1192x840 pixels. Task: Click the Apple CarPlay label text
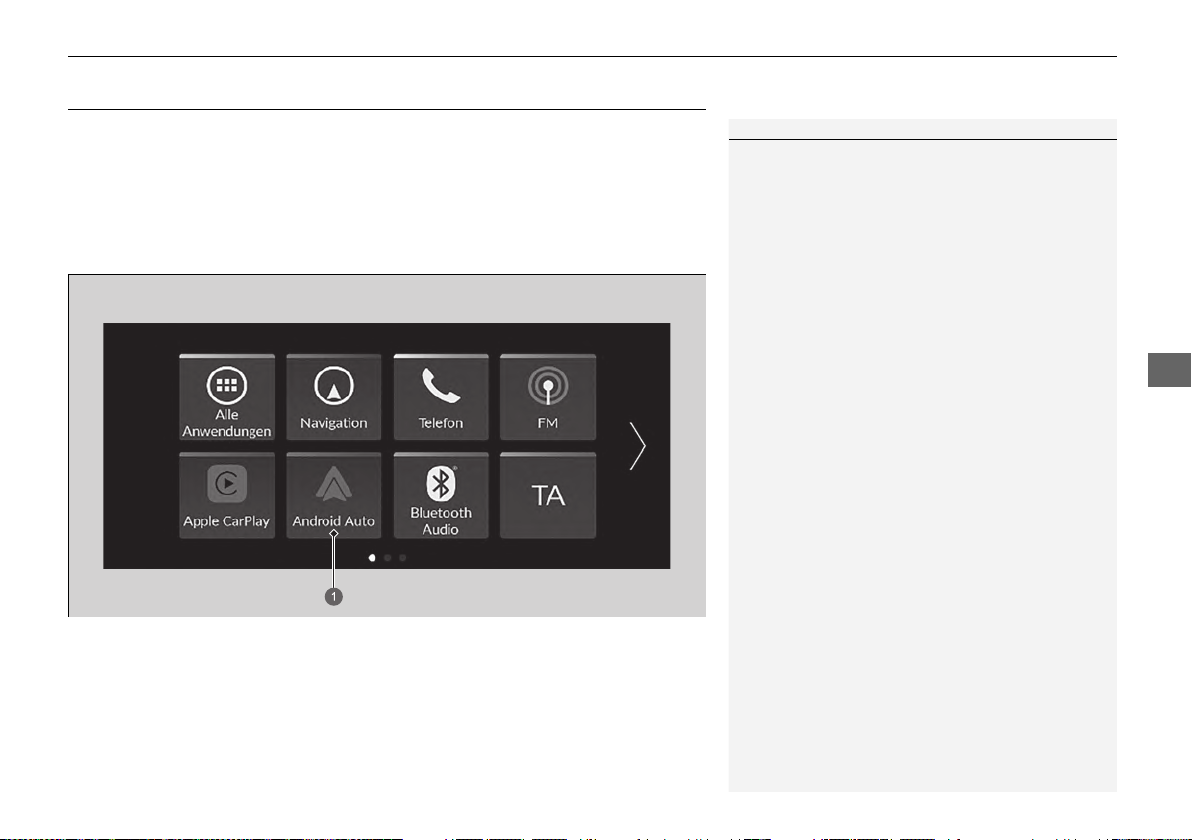pyautogui.click(x=227, y=521)
